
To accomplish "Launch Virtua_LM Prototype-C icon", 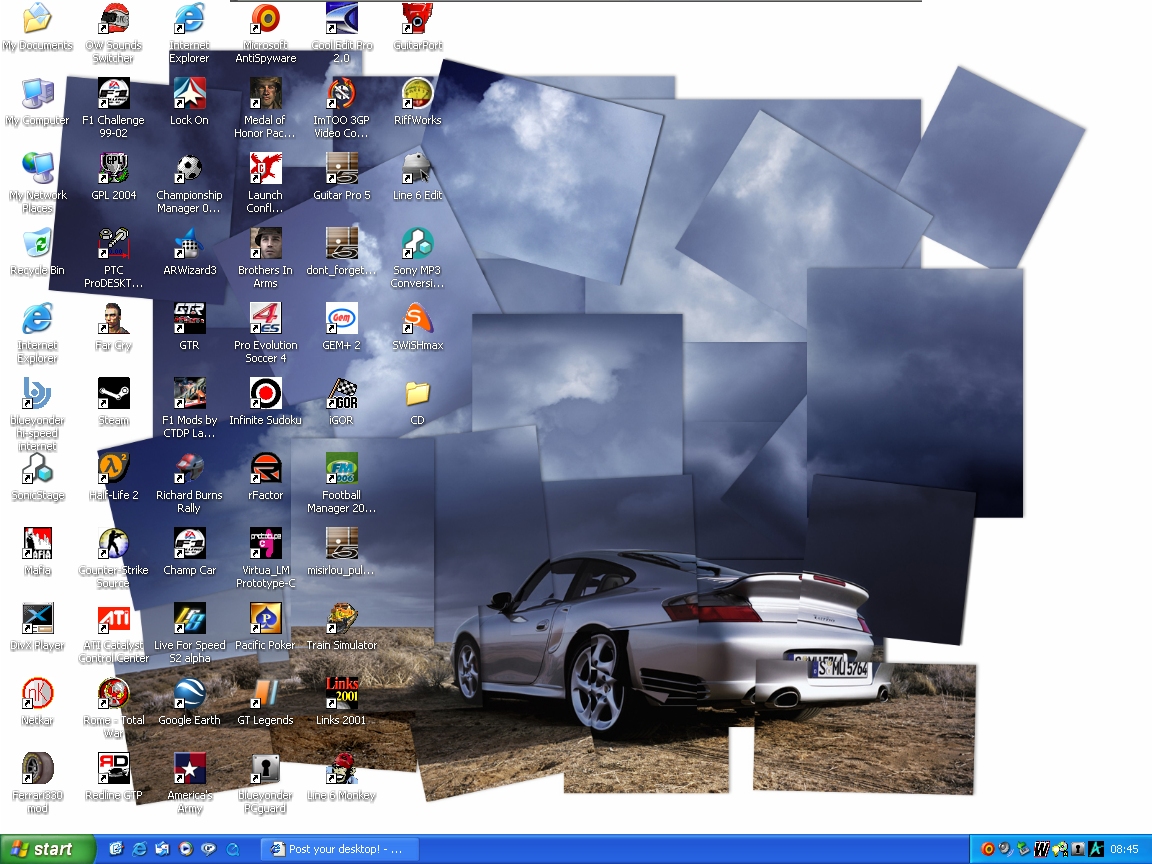I will click(x=265, y=543).
